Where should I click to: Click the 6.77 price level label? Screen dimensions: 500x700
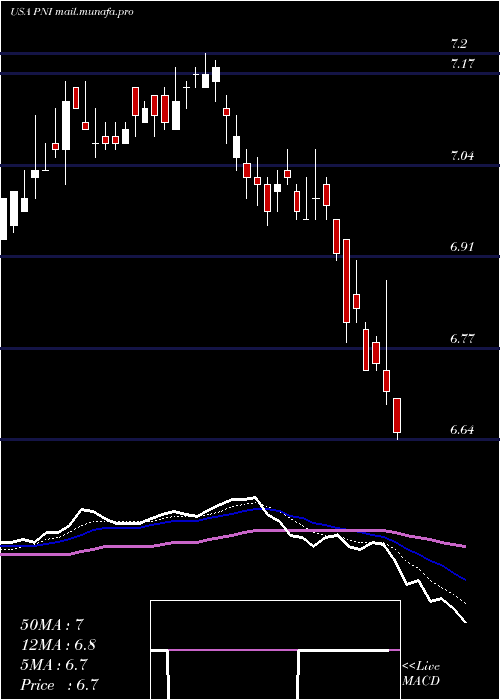click(x=462, y=339)
